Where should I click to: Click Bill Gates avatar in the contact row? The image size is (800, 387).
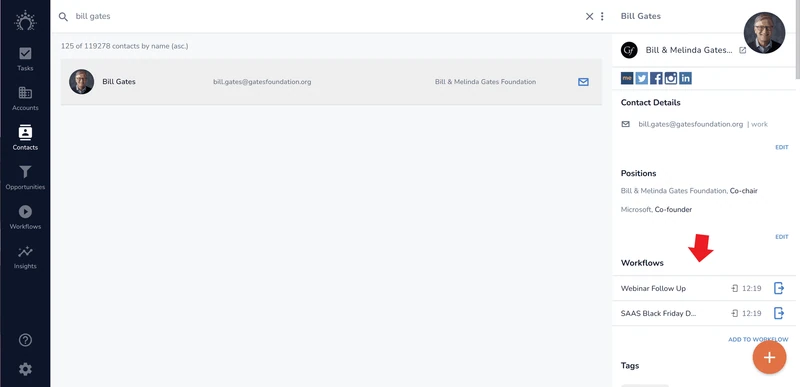82,82
